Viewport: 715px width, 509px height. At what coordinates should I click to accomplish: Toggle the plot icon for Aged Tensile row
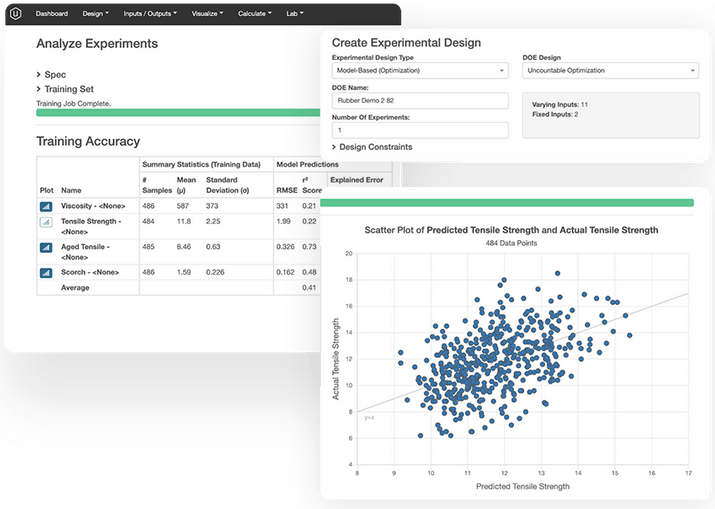[x=46, y=248]
